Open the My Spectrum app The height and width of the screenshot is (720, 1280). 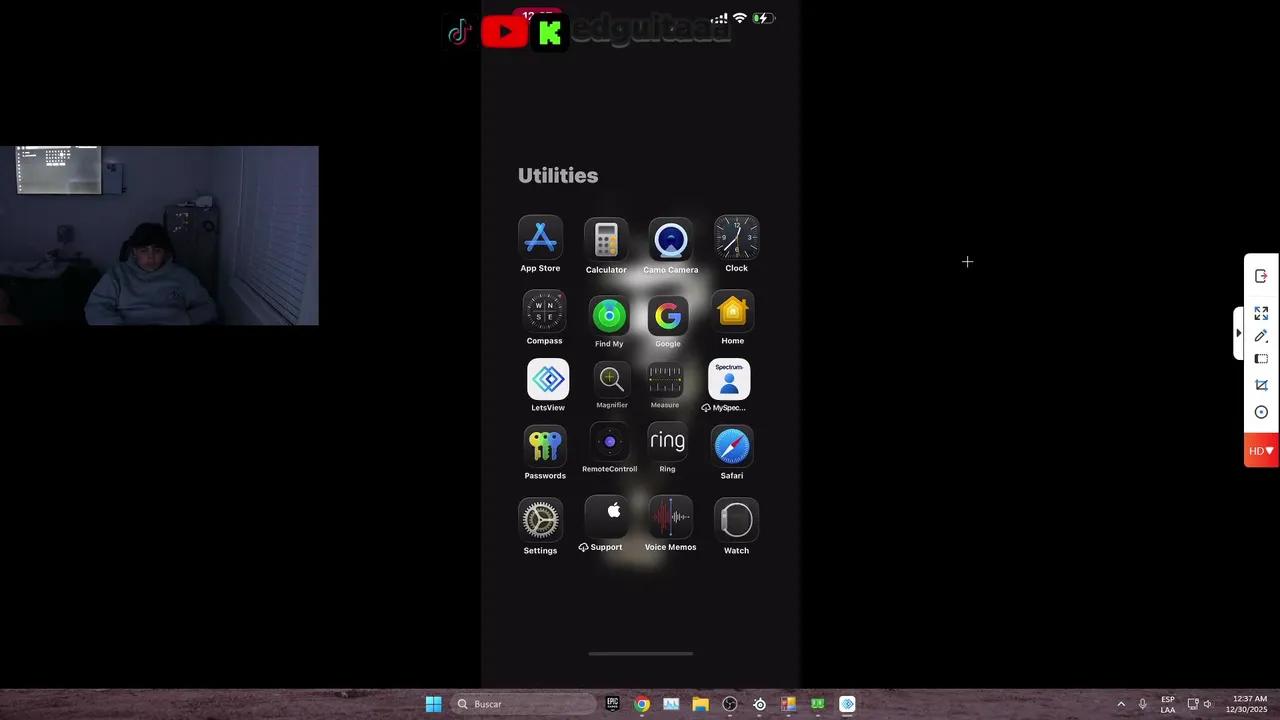click(729, 379)
